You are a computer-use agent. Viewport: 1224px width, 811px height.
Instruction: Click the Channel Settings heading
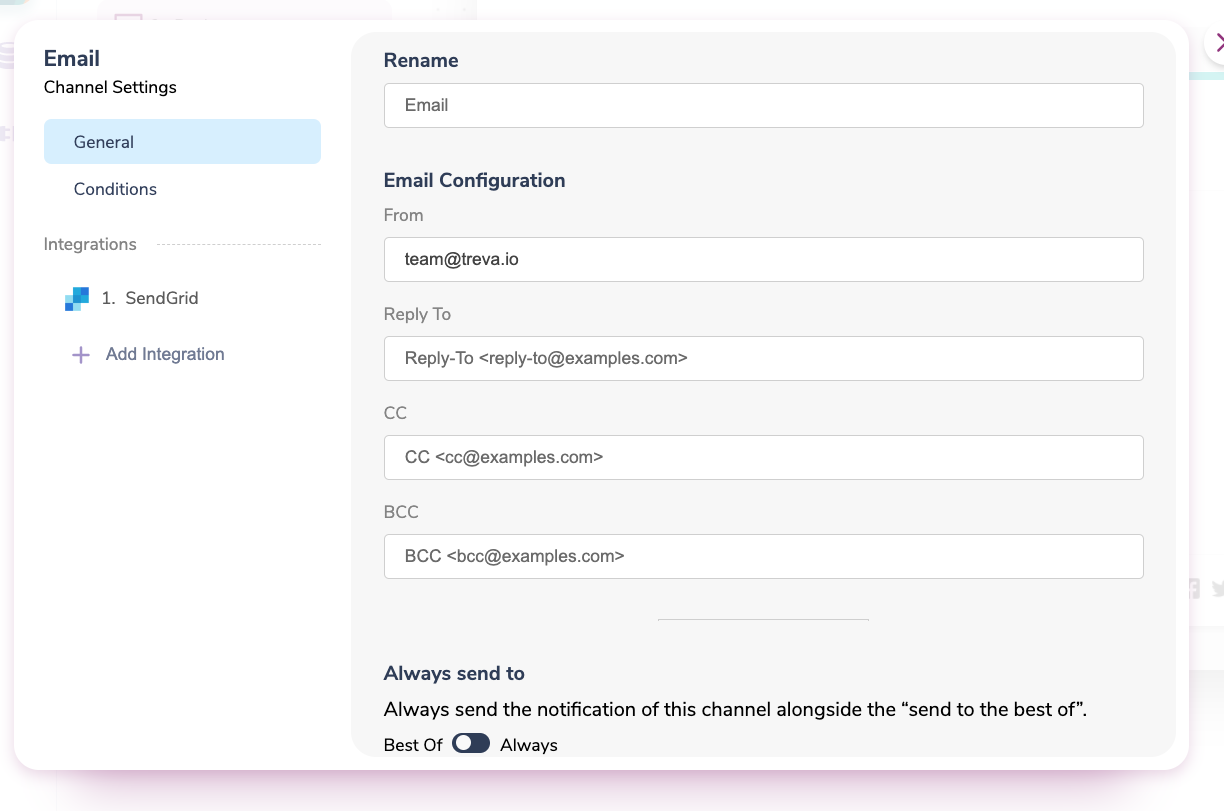tap(110, 88)
